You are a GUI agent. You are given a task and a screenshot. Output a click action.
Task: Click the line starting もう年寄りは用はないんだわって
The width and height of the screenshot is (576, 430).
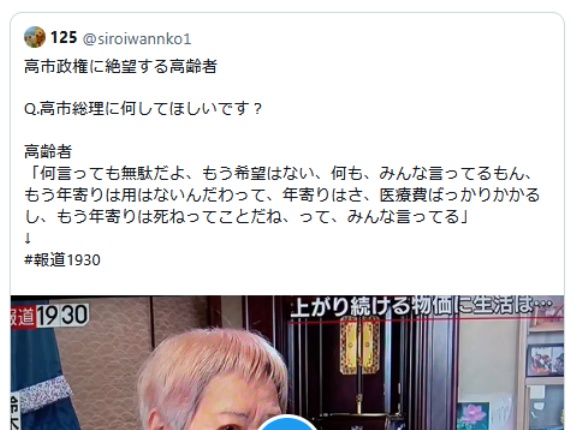[282, 195]
